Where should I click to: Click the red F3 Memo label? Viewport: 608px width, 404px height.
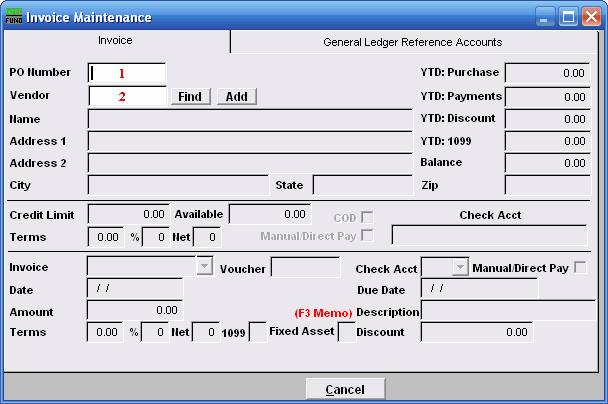tap(323, 313)
